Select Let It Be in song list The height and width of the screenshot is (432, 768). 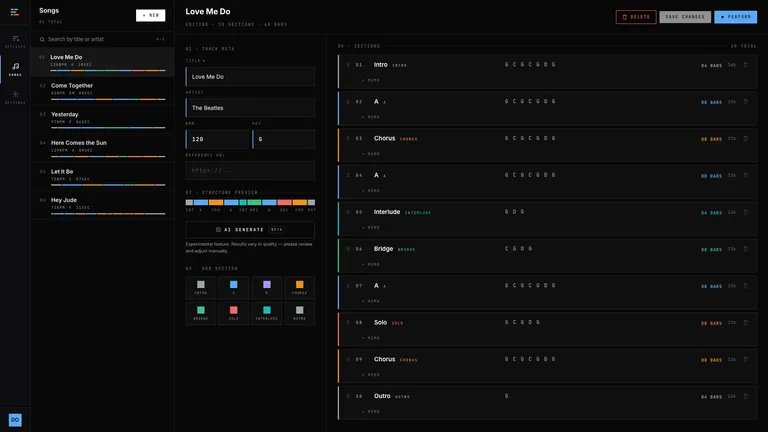coord(102,177)
